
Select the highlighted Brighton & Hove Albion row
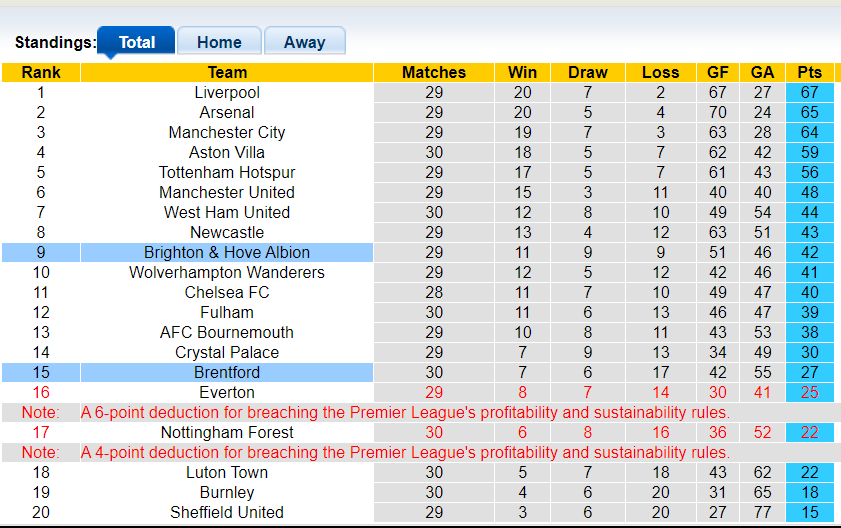coord(227,252)
